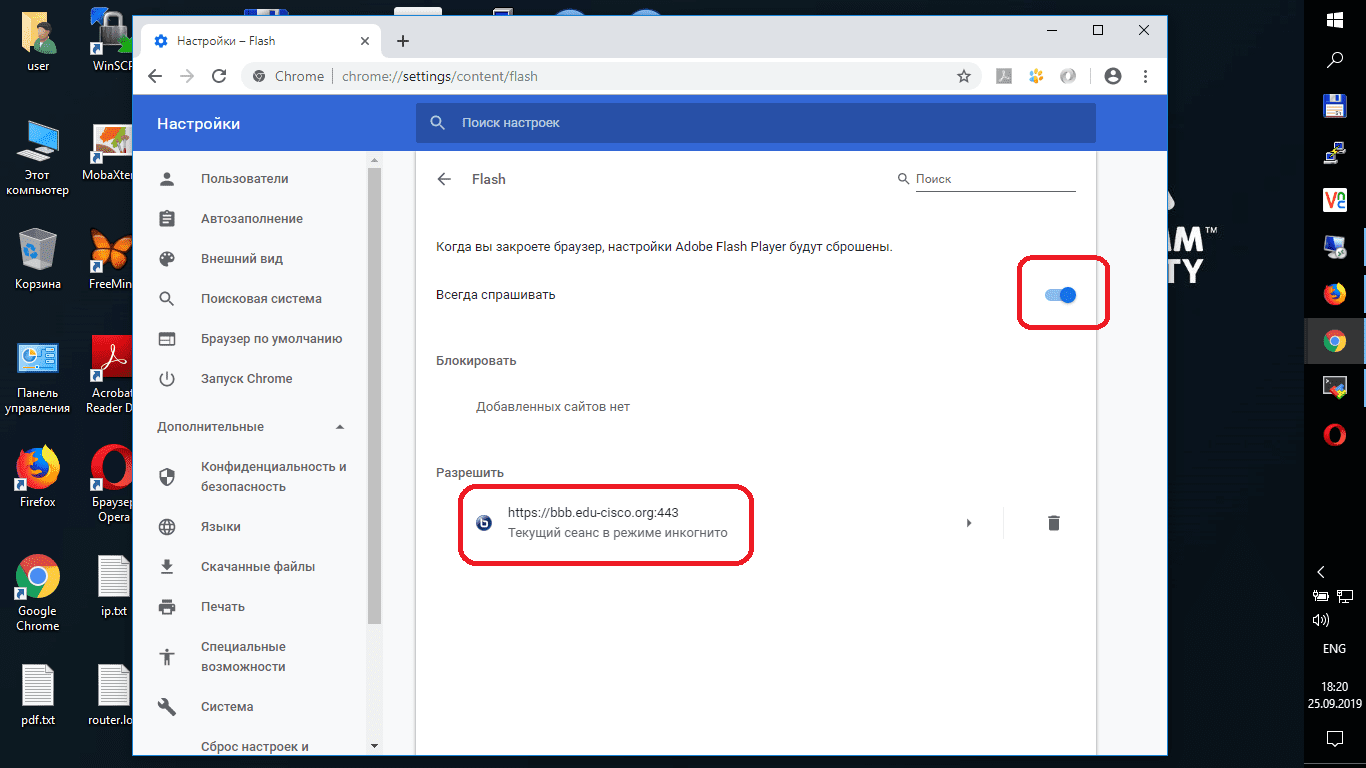Delete the bbb.edu-cisco.org site entry

click(x=1053, y=523)
